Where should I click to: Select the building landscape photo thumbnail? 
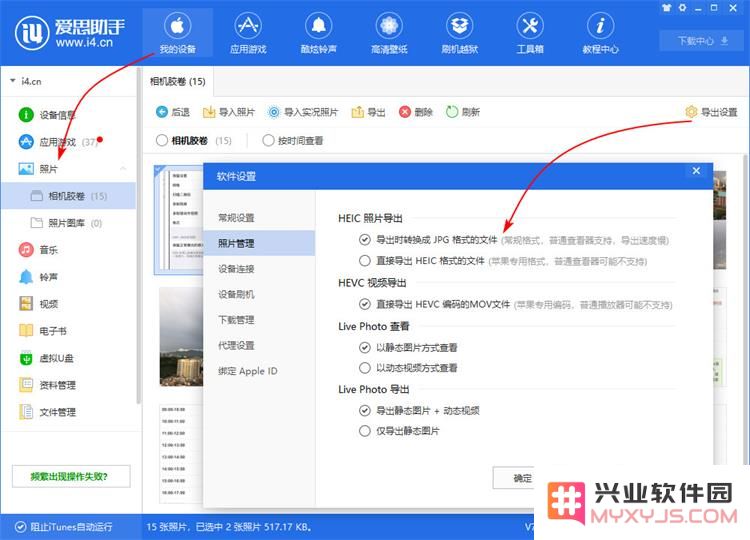coord(181,336)
